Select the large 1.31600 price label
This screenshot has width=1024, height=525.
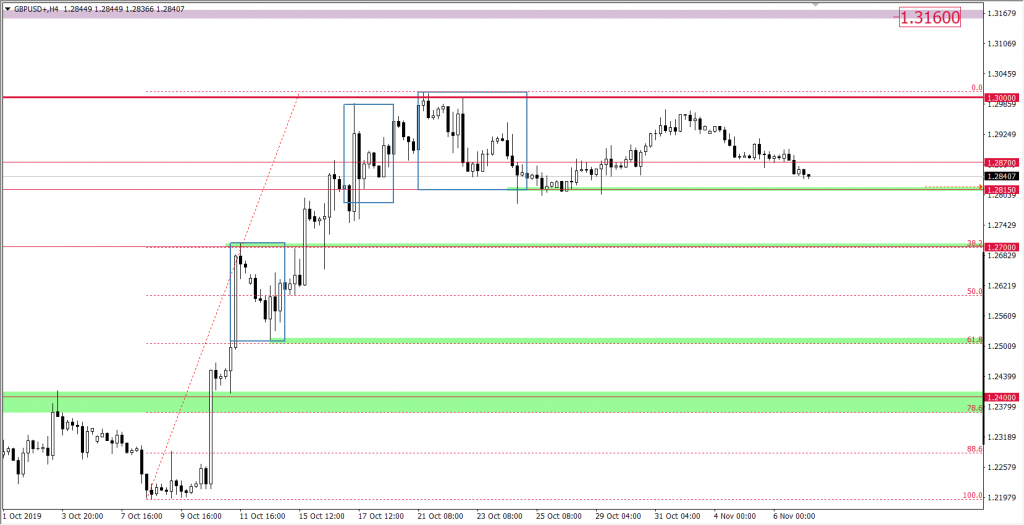coord(930,18)
